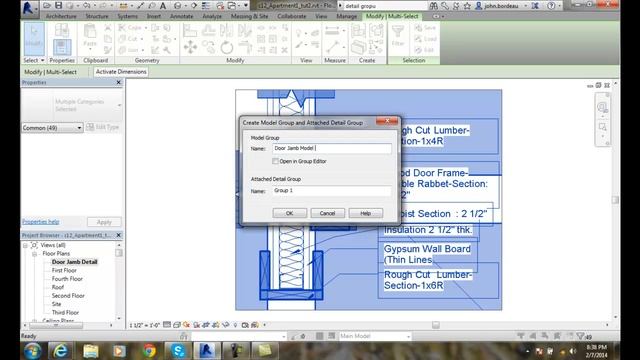Click the Measure between two references icon

tap(332, 30)
